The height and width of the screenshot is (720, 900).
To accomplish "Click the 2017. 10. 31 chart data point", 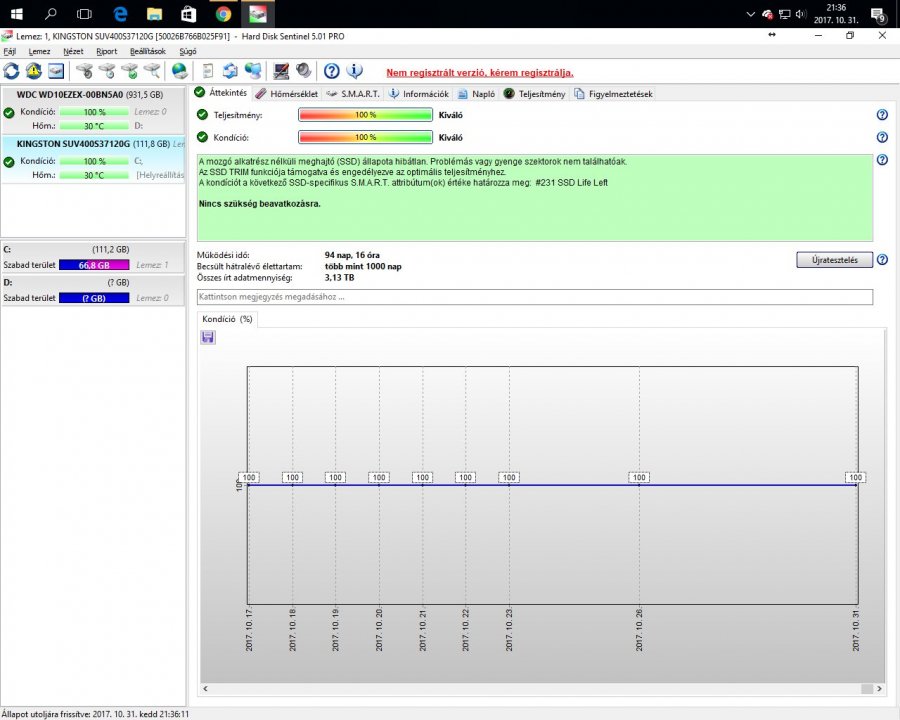I will [856, 485].
